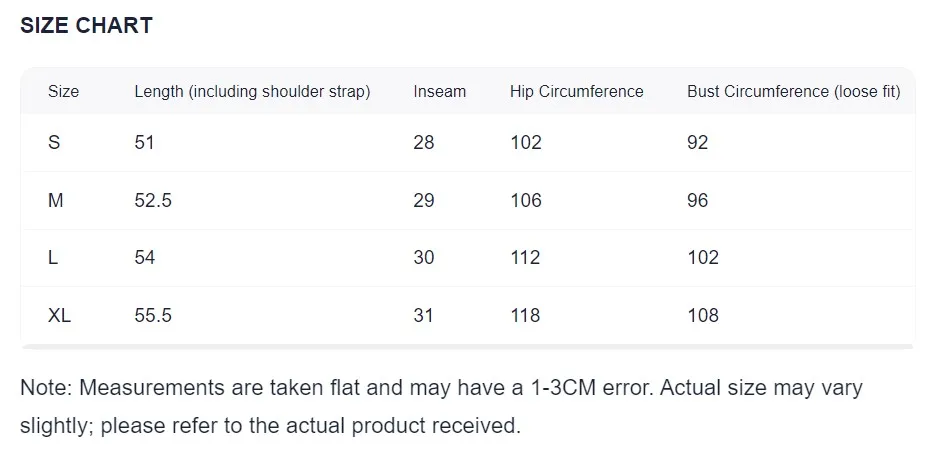Select the length value 55.5
The image size is (943, 458).
click(x=153, y=316)
